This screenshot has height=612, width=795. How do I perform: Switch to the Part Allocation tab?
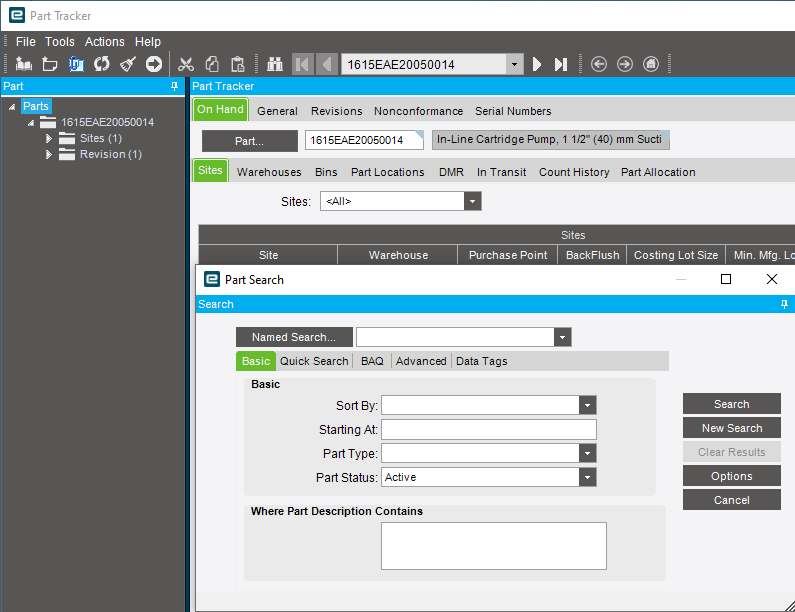coord(658,172)
